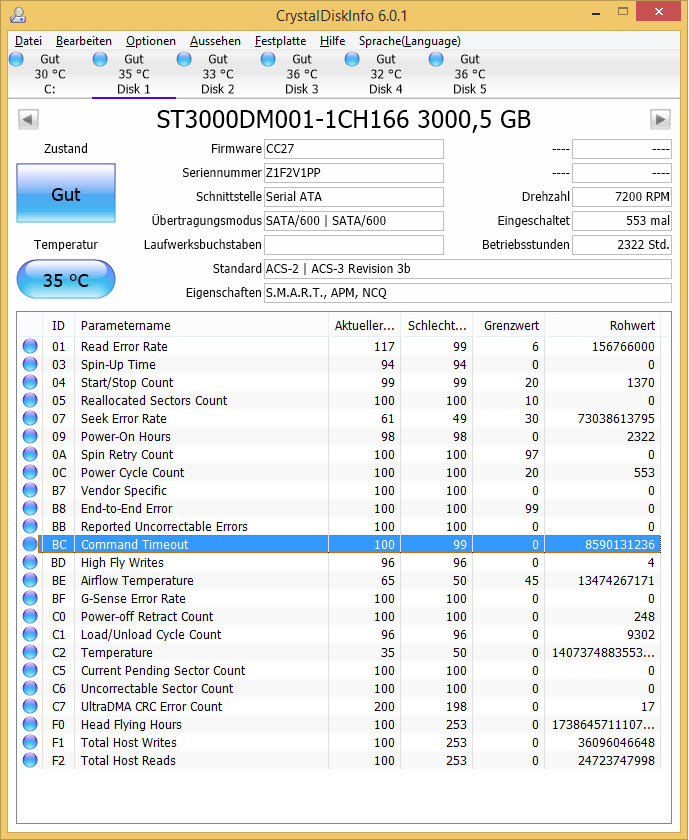Viewport: 689px width, 840px height.
Task: Click the Drehzahl value 7200 RPM
Action: pos(621,197)
